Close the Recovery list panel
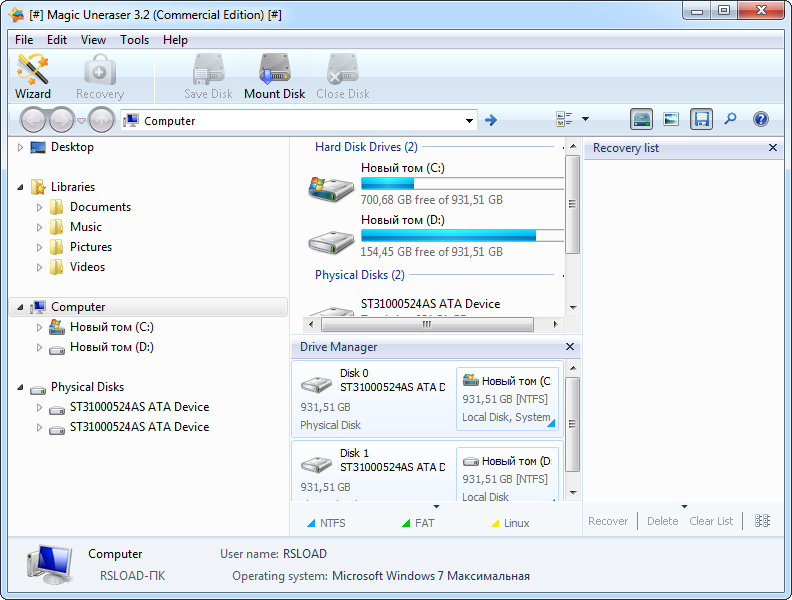 click(773, 147)
